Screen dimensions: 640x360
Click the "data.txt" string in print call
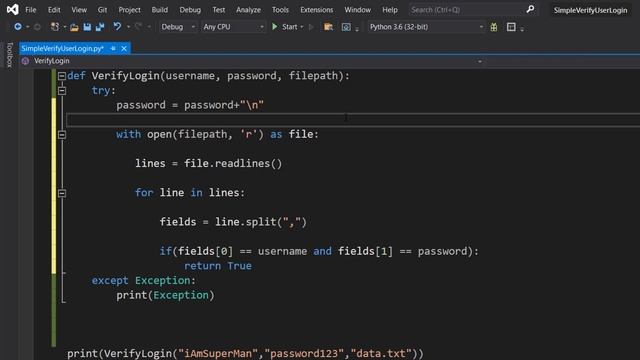(x=381, y=353)
